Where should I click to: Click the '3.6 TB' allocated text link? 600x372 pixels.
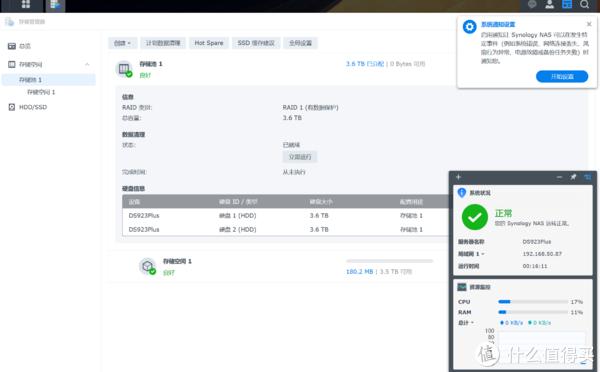(x=365, y=64)
